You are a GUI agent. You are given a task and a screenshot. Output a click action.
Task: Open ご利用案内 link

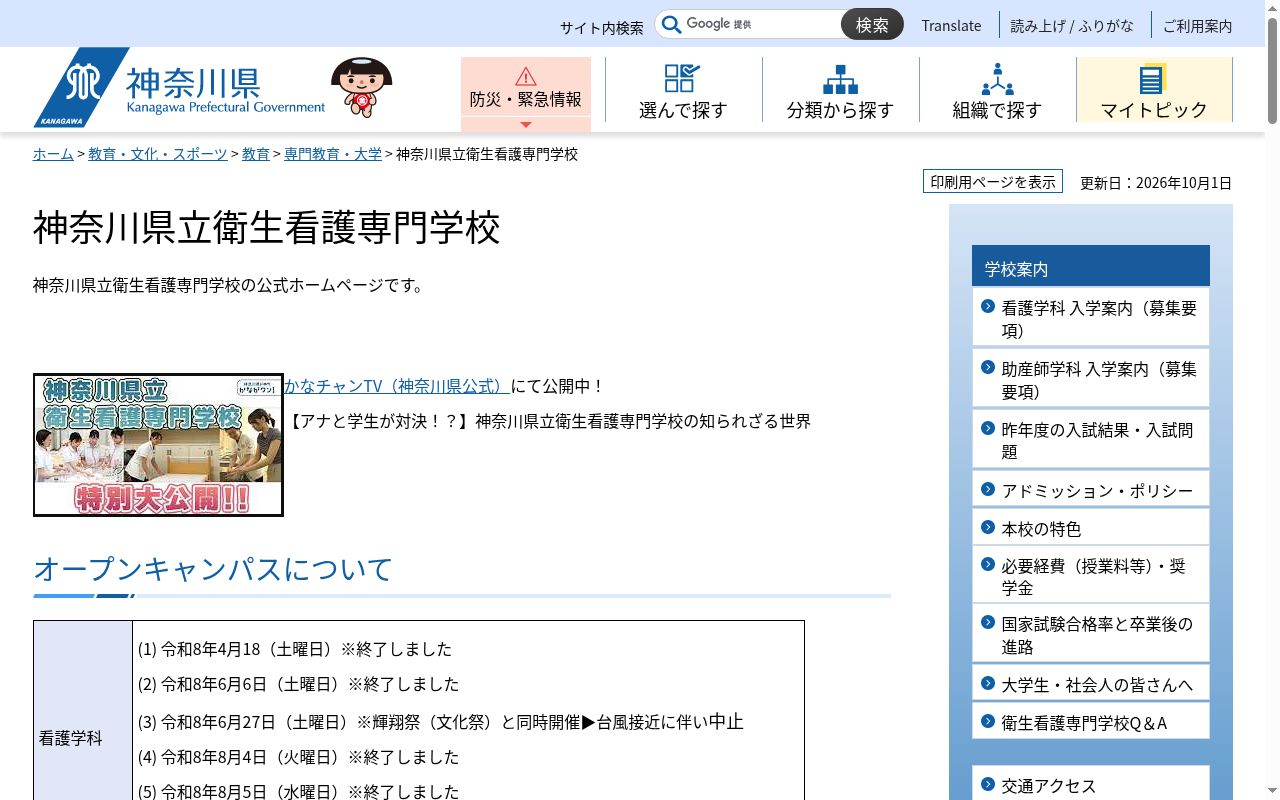[1197, 25]
